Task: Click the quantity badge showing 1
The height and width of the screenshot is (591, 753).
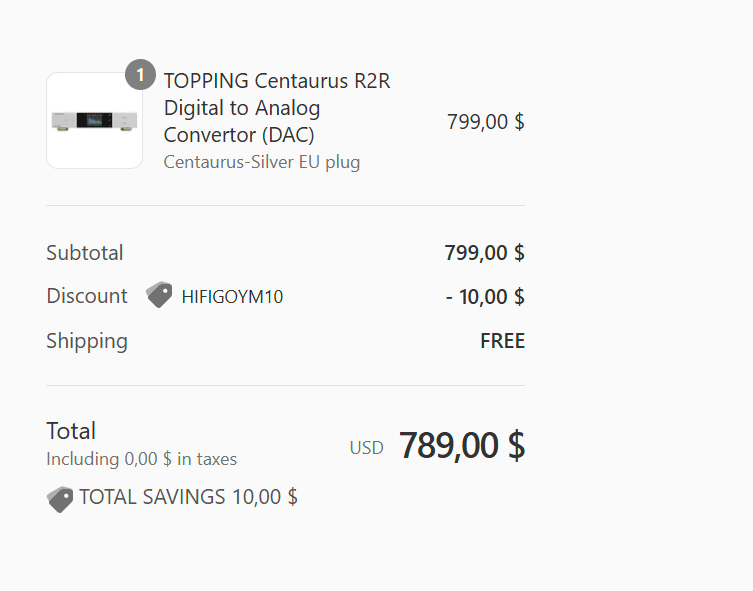Action: tap(140, 74)
